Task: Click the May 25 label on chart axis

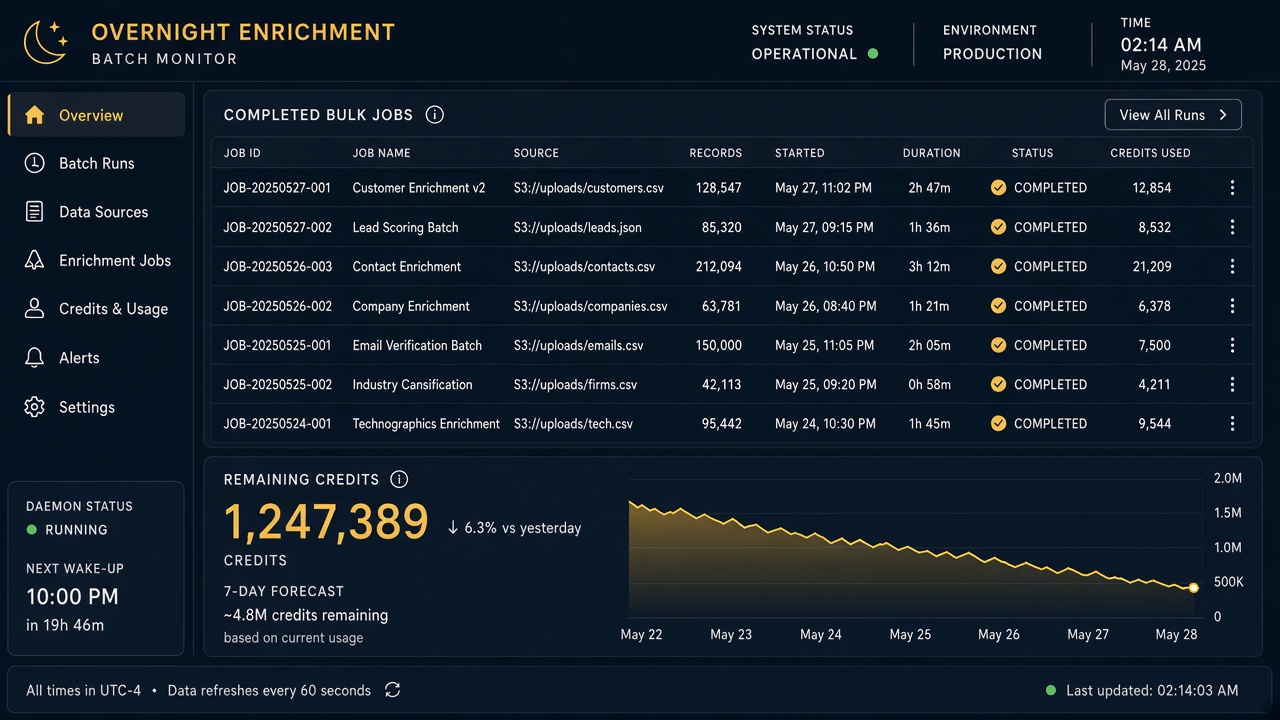Action: point(910,634)
